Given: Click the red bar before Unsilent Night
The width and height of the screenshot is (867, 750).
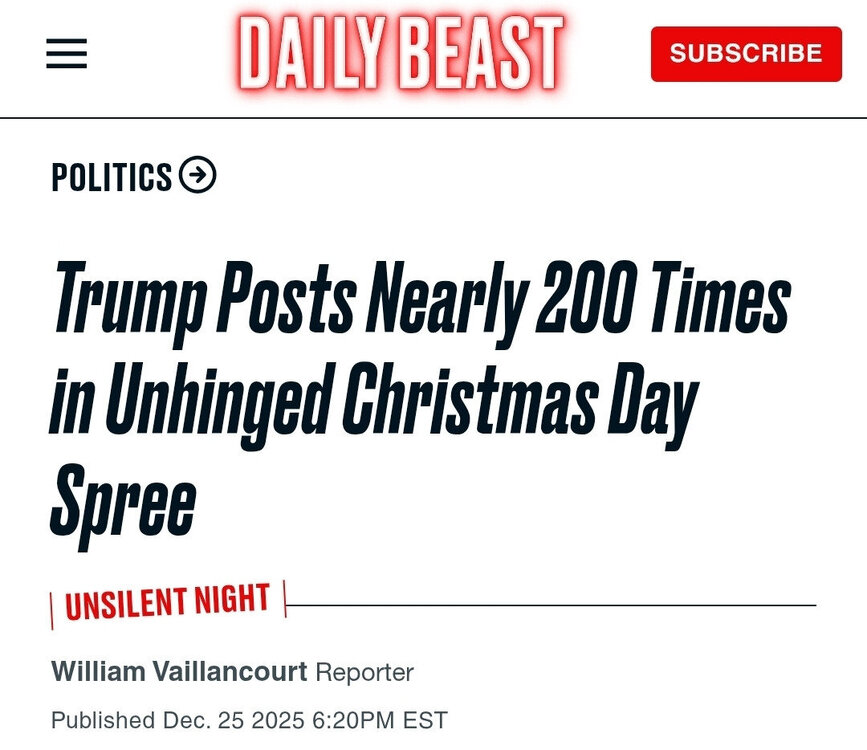Looking at the screenshot, I should tap(52, 611).
